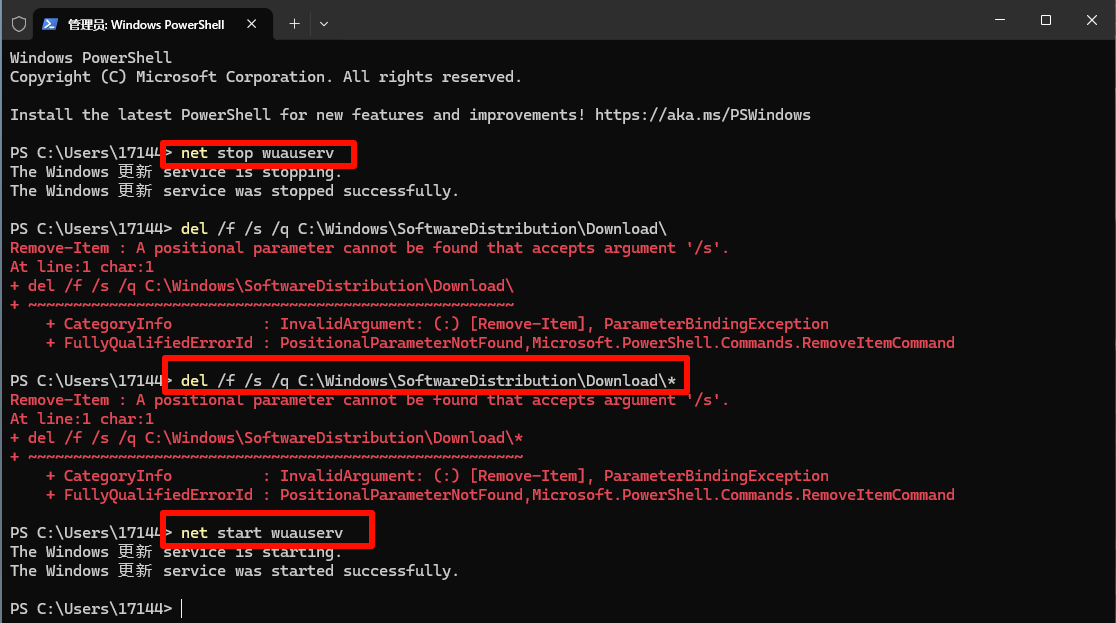Close the Windows PowerShell tab
This screenshot has width=1116, height=623.
251,24
